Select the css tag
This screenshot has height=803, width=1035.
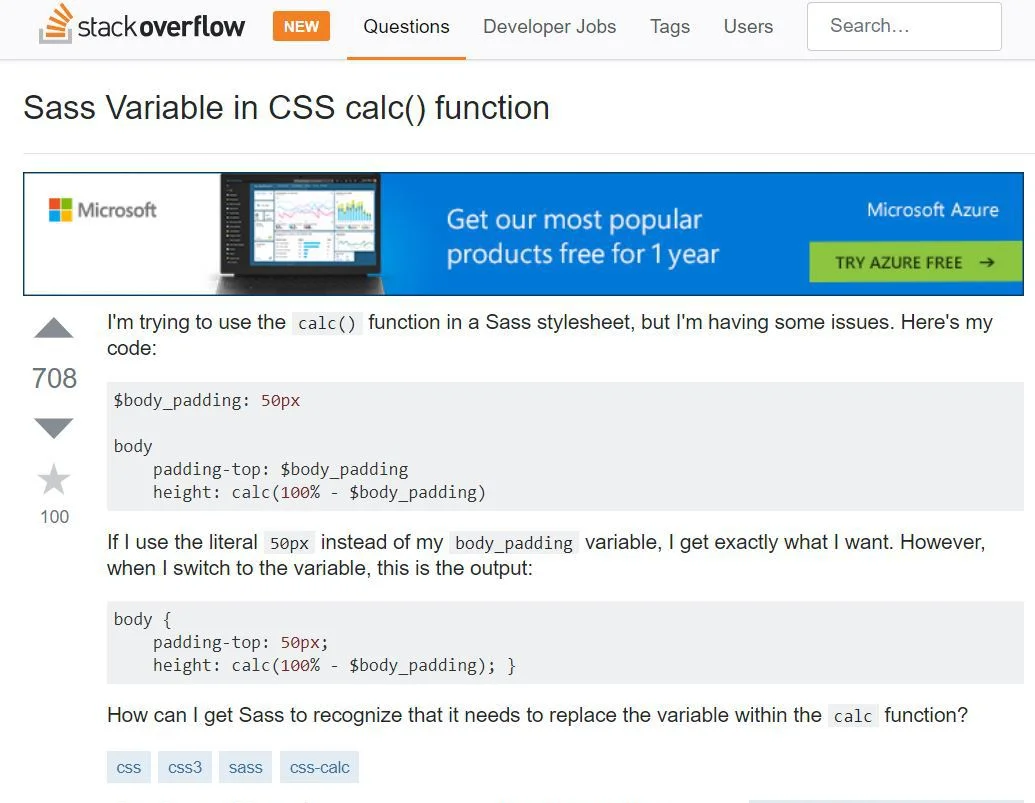[x=129, y=767]
